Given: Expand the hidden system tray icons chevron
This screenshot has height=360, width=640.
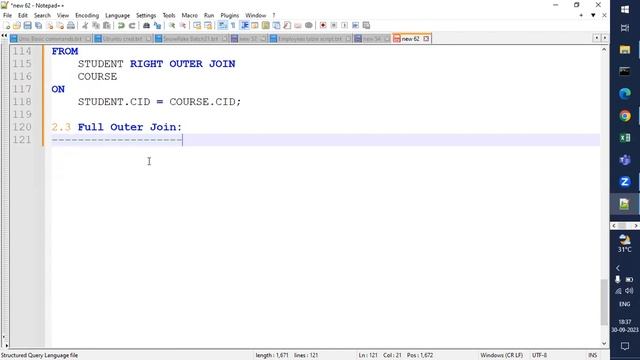Looking at the screenshot, I should pyautogui.click(x=618, y=268).
